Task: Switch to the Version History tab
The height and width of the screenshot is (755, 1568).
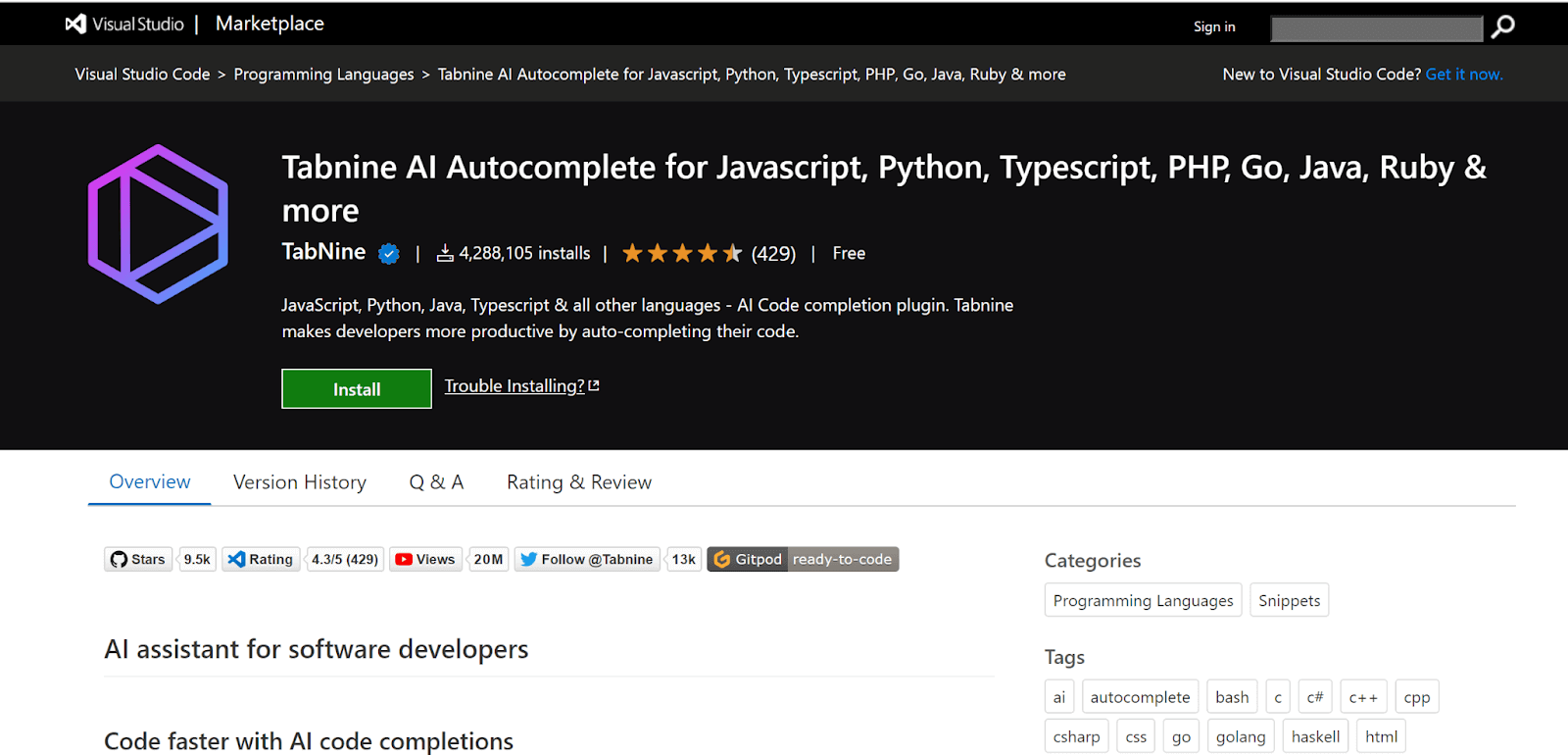Action: (300, 481)
